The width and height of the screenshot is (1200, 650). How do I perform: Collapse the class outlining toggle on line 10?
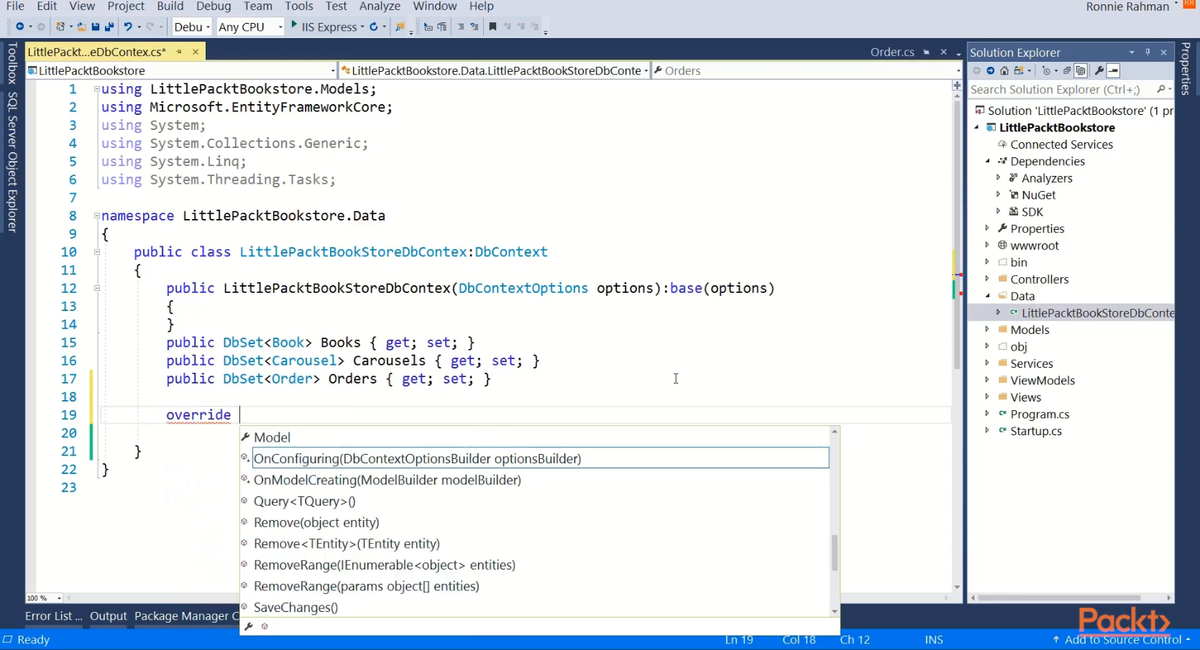coord(96,252)
